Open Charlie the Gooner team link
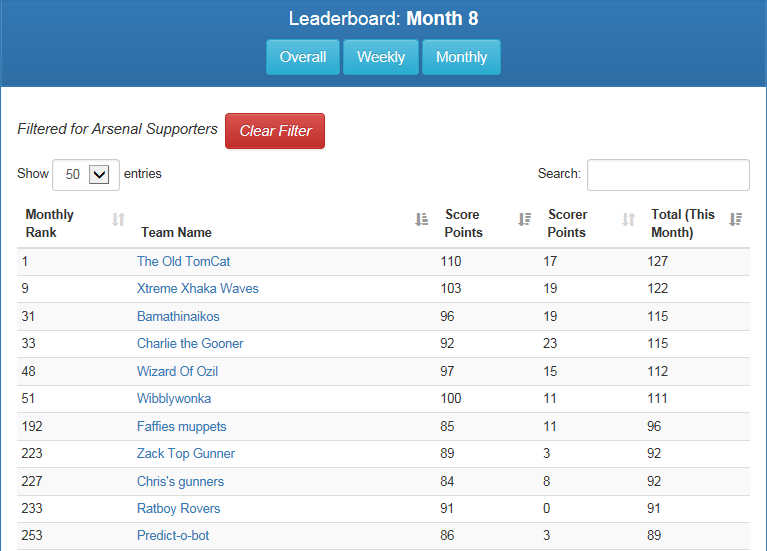 190,344
